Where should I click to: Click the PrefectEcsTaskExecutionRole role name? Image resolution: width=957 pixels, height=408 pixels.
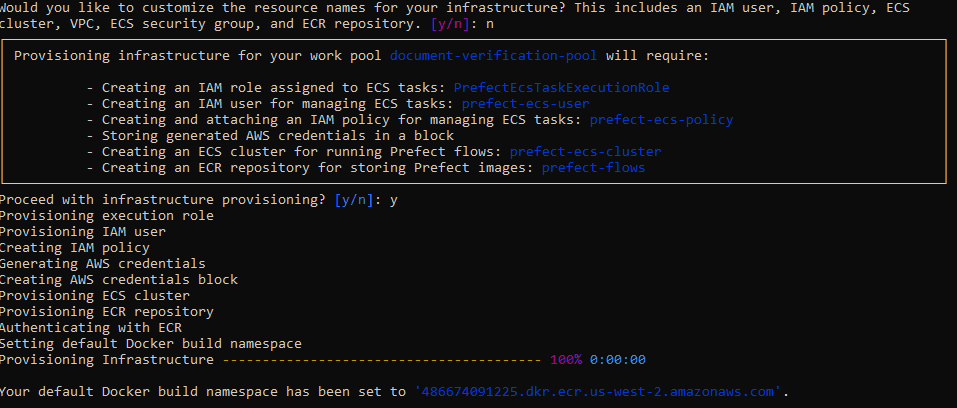pos(561,88)
